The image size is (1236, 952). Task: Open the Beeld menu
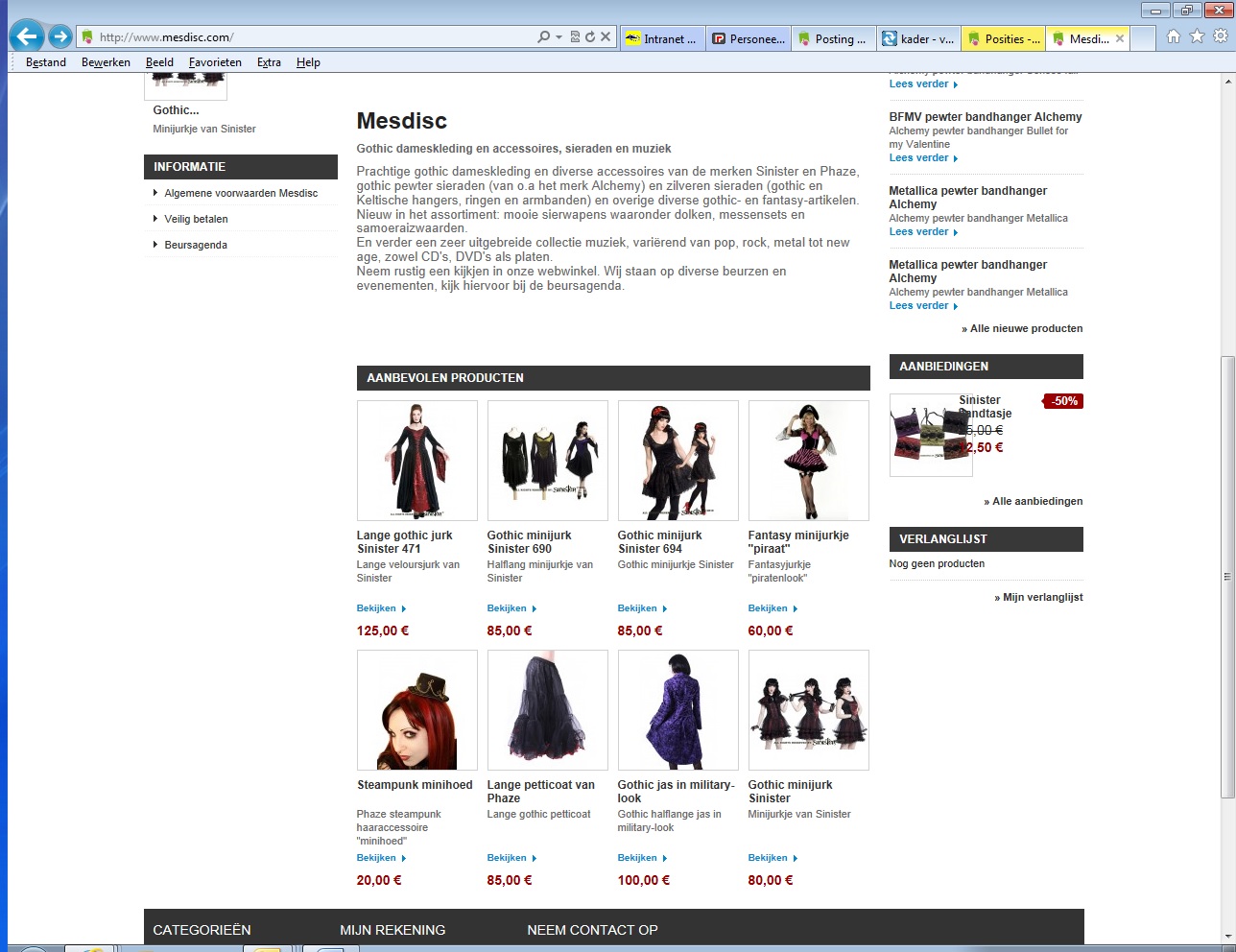159,62
